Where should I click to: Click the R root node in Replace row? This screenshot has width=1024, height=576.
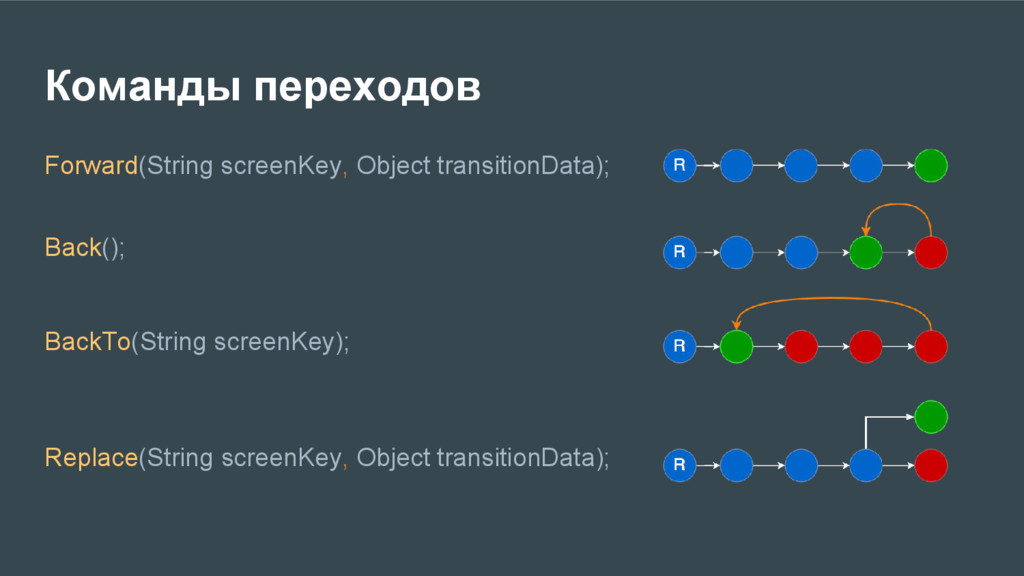point(679,465)
